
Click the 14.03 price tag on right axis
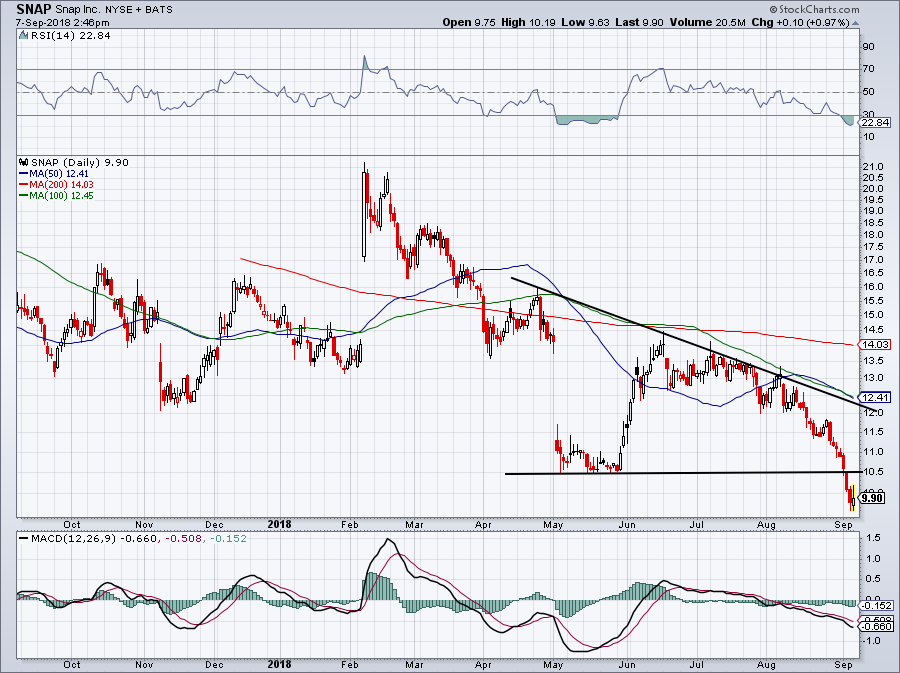pos(875,344)
